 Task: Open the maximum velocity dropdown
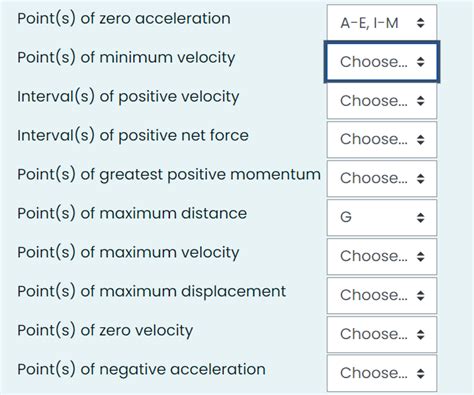[x=382, y=256]
